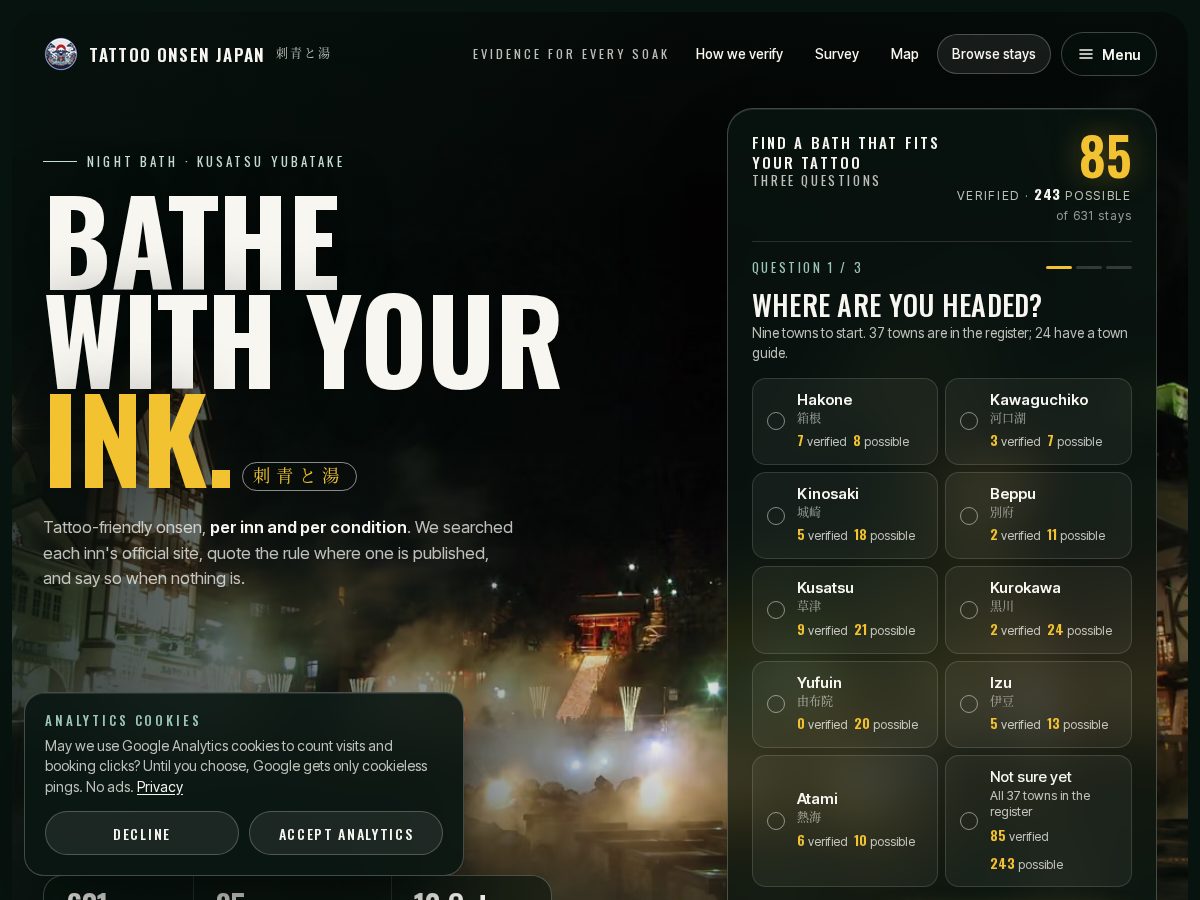Screen dimensions: 1200x900
Task: Choose the Not sure yet option
Action: click(x=1038, y=821)
